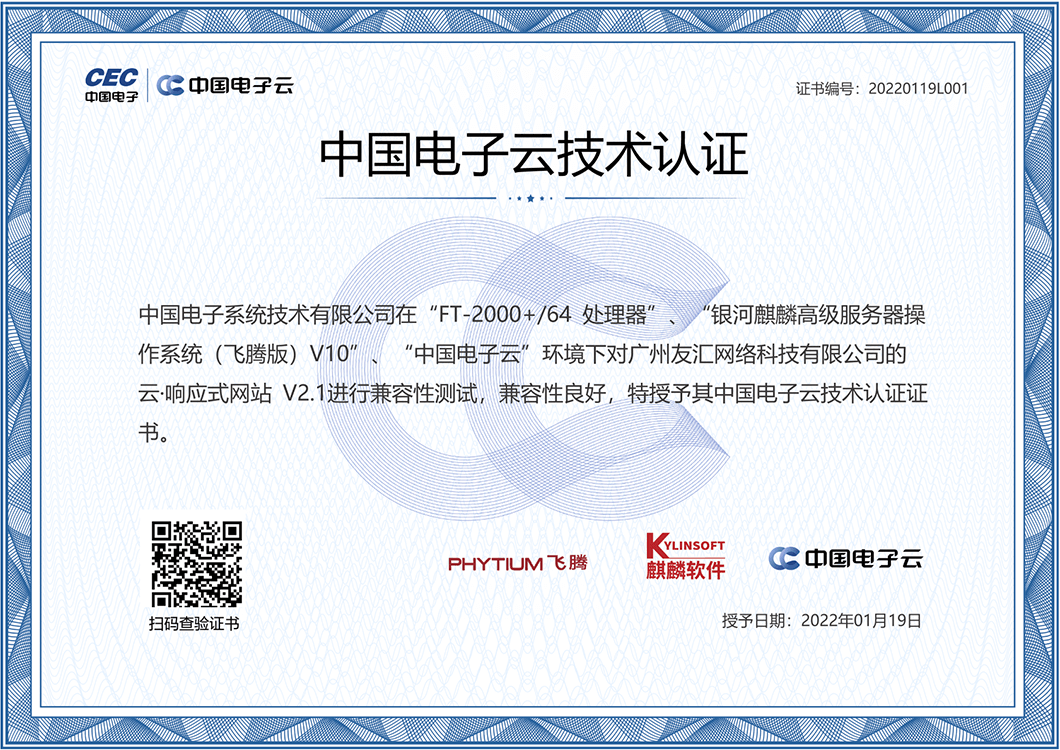Click the 中国电子云 logo next to Kylinsoft
The height and width of the screenshot is (750, 1060).
(x=845, y=558)
